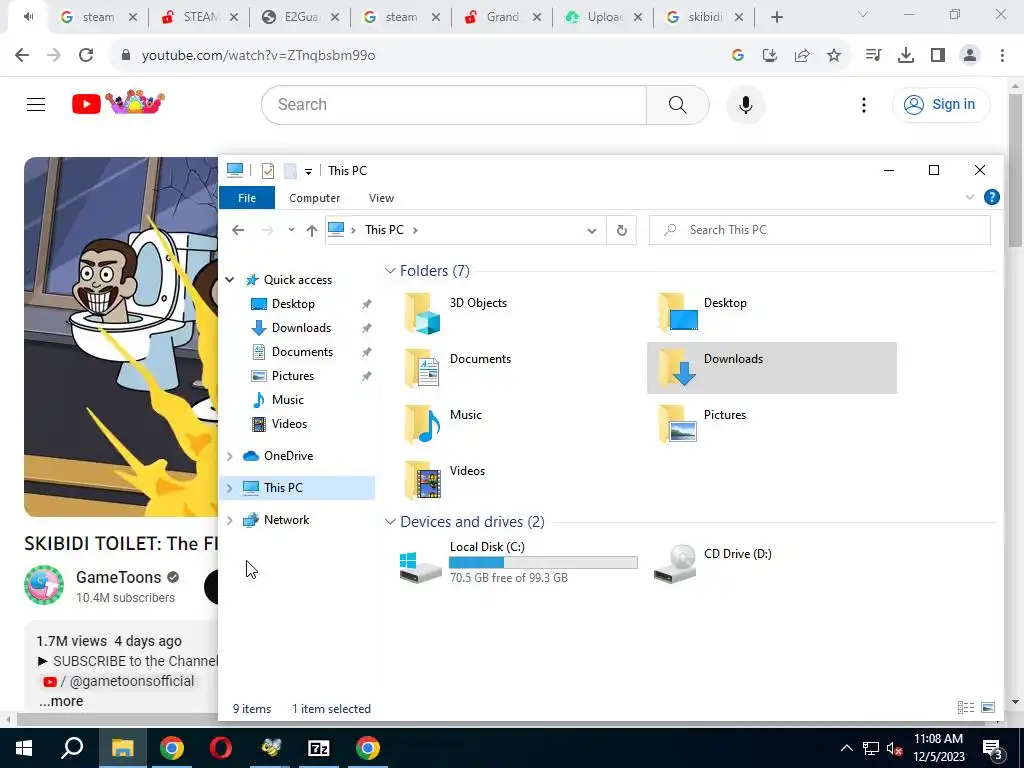Open the taskbar notification center
1024x768 pixels.
(992, 748)
